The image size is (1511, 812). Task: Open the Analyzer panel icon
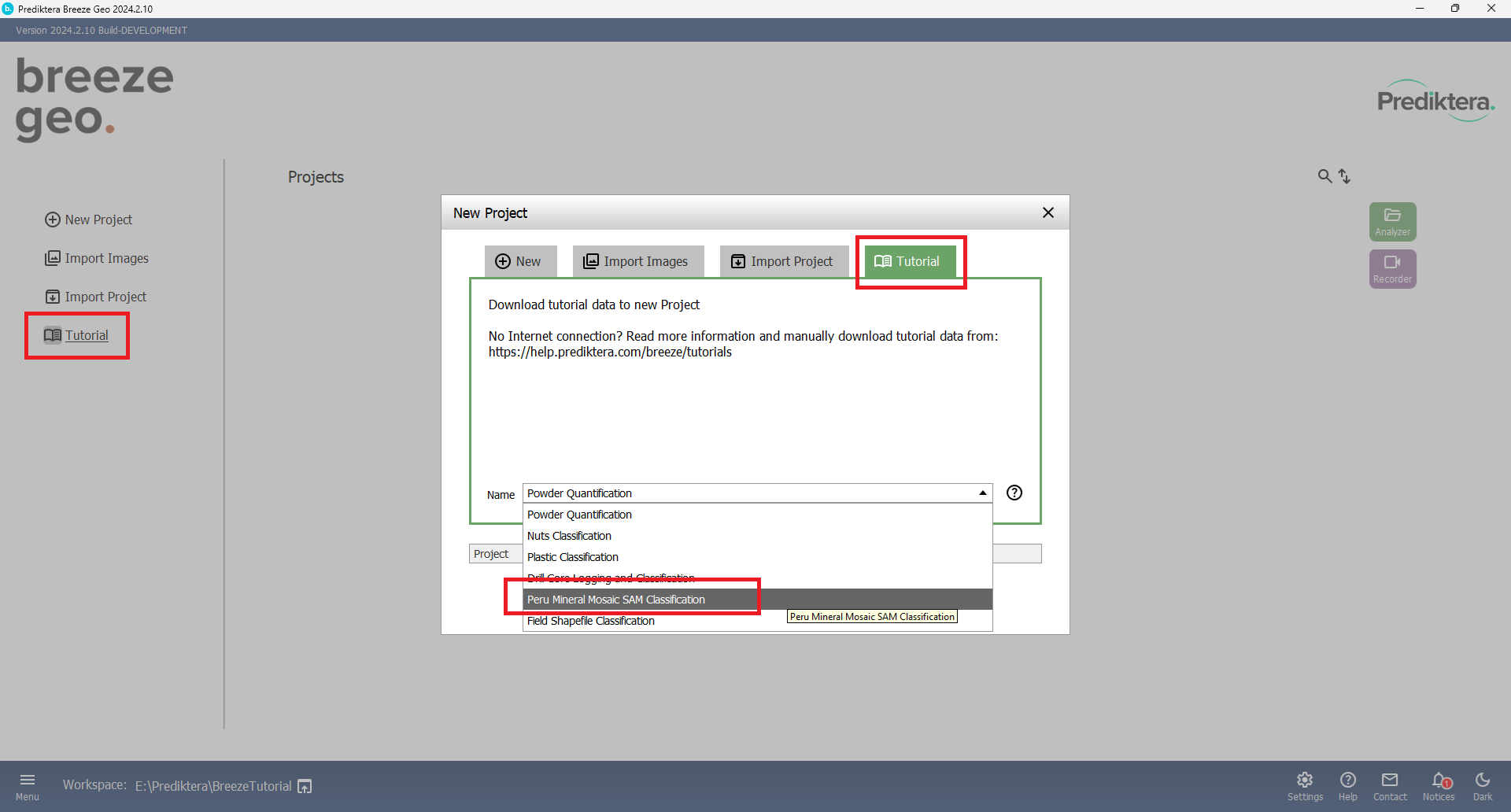(x=1392, y=221)
